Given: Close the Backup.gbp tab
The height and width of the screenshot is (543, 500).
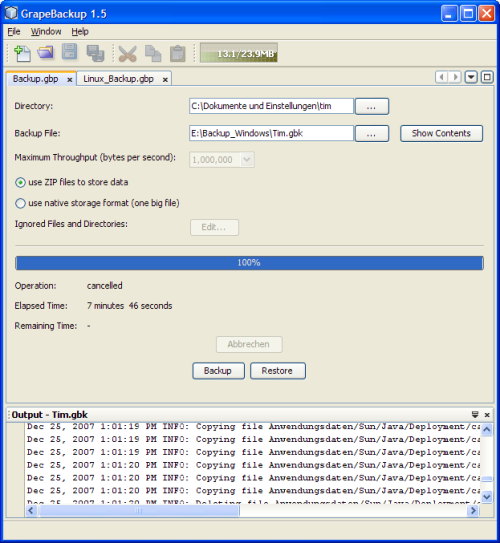Looking at the screenshot, I should pyautogui.click(x=70, y=80).
